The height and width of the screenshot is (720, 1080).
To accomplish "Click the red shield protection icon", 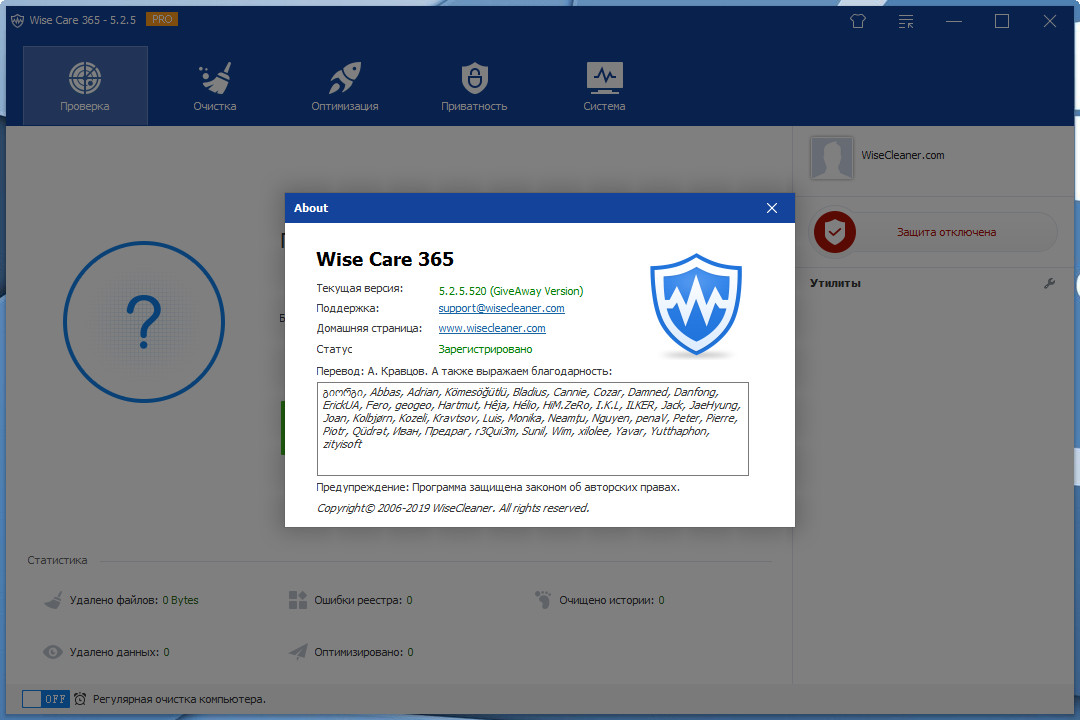I will [834, 232].
